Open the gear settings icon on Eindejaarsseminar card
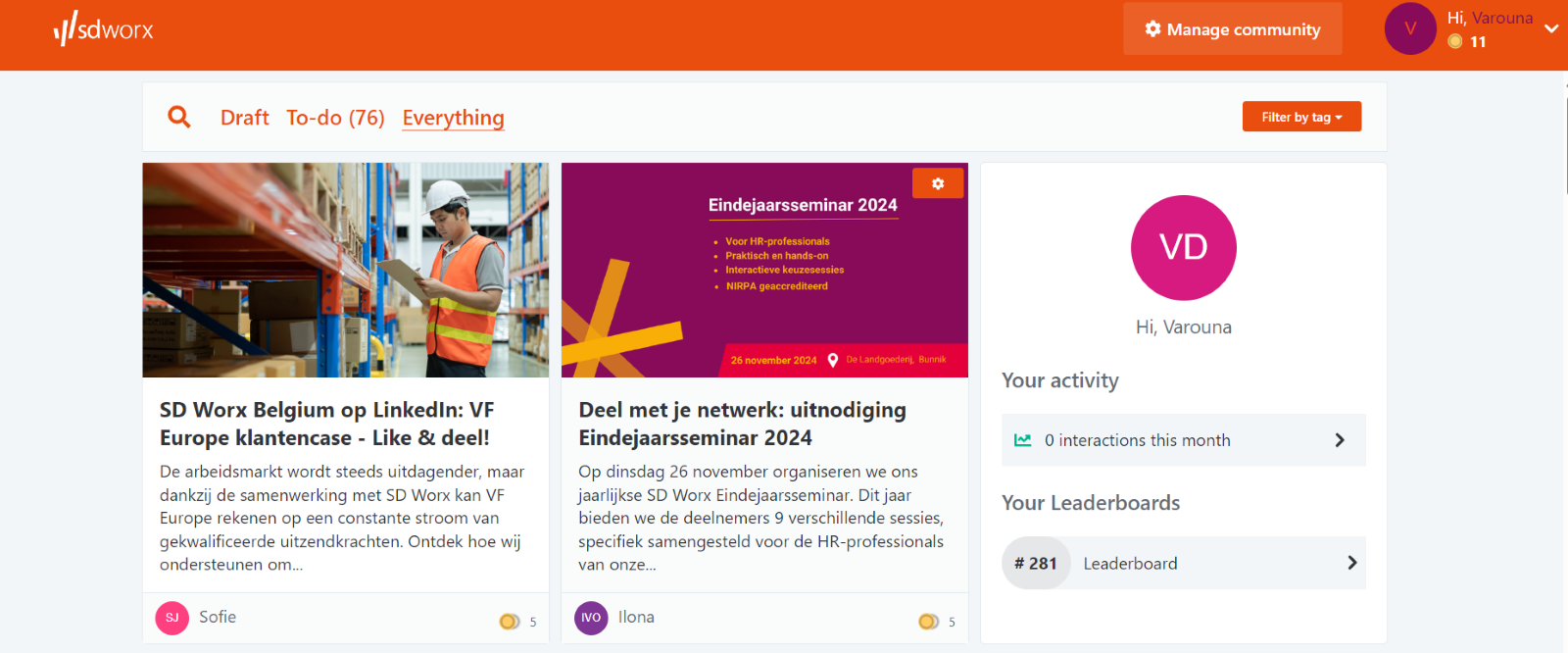This screenshot has width=1568, height=653. (938, 183)
